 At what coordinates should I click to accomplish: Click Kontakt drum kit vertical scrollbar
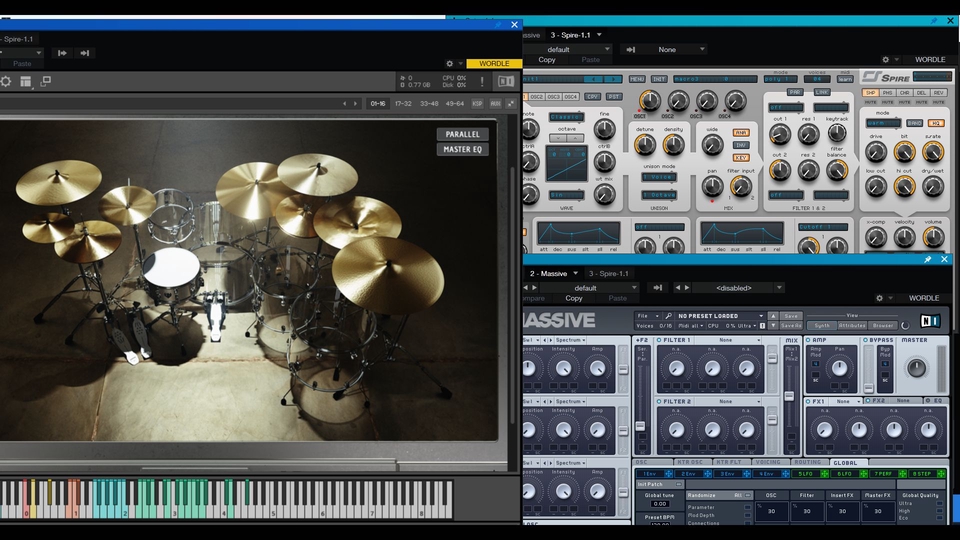click(x=512, y=294)
